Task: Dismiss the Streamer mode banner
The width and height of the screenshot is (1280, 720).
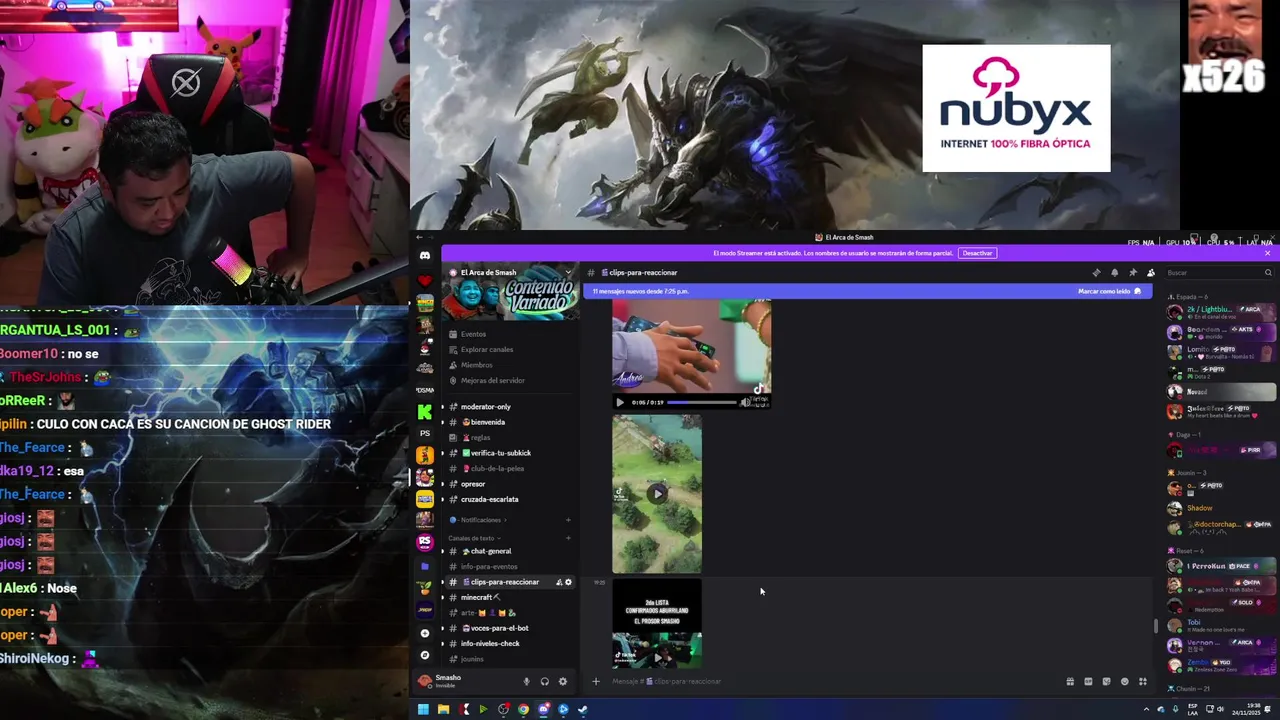Action: (1268, 253)
